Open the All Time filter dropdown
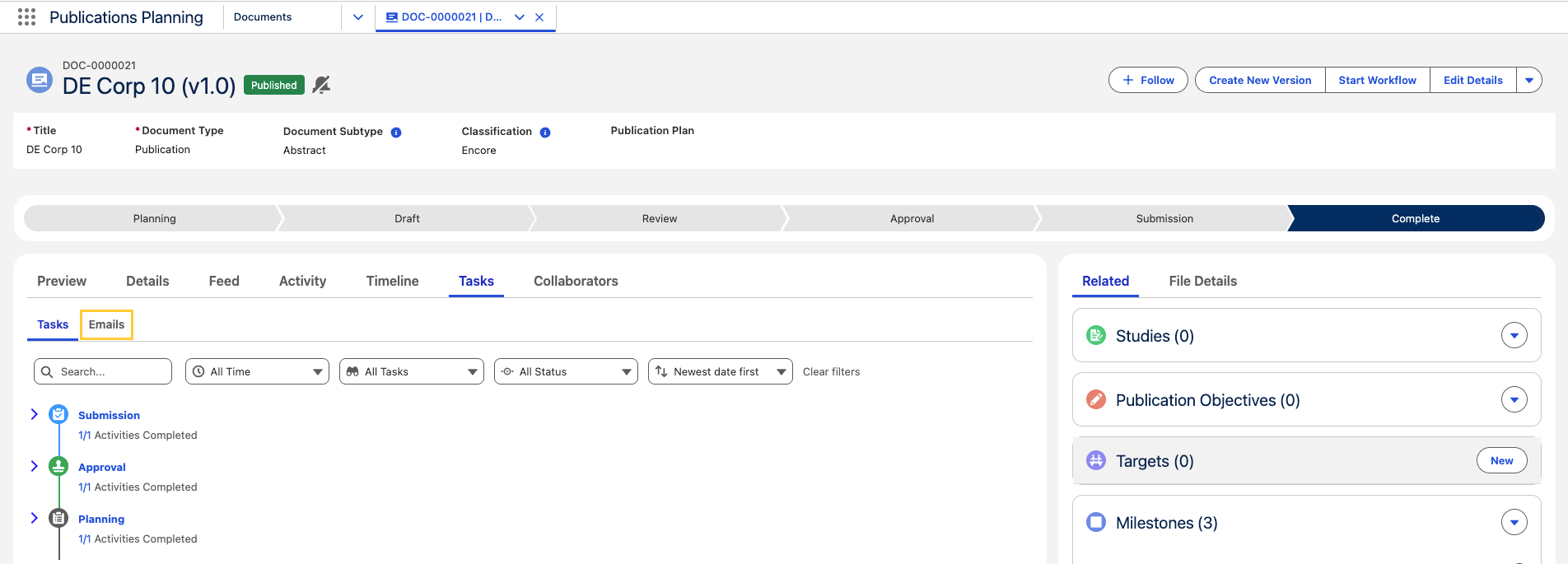1568x564 pixels. [x=257, y=371]
